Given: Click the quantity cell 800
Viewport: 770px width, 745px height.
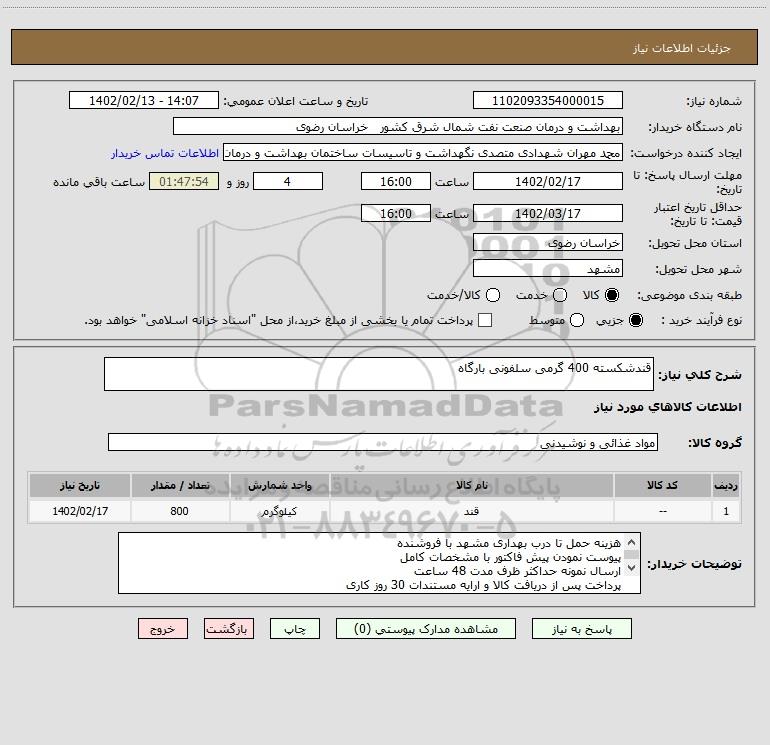Looking at the screenshot, I should point(180,511).
